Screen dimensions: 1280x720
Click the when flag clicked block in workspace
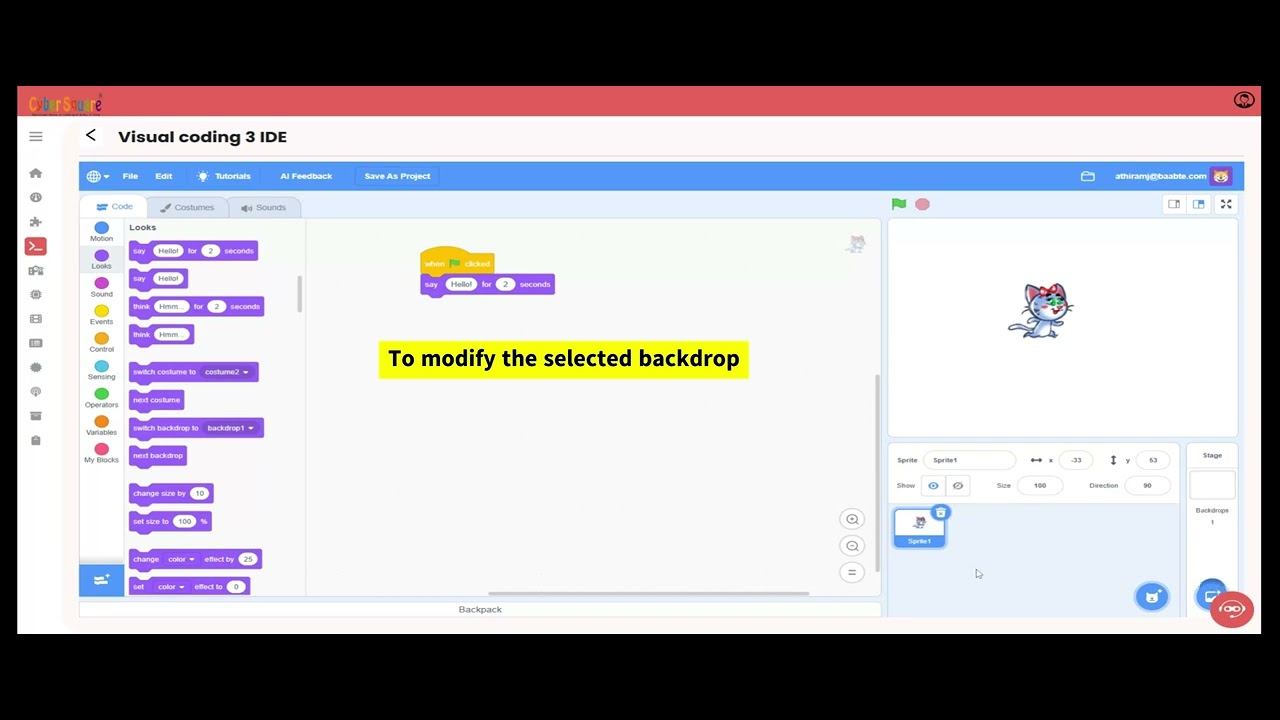click(x=457, y=261)
